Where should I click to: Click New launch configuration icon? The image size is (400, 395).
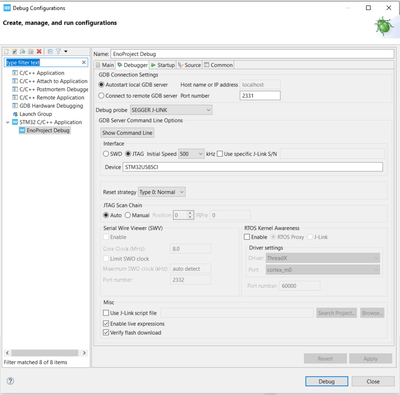pos(6,51)
